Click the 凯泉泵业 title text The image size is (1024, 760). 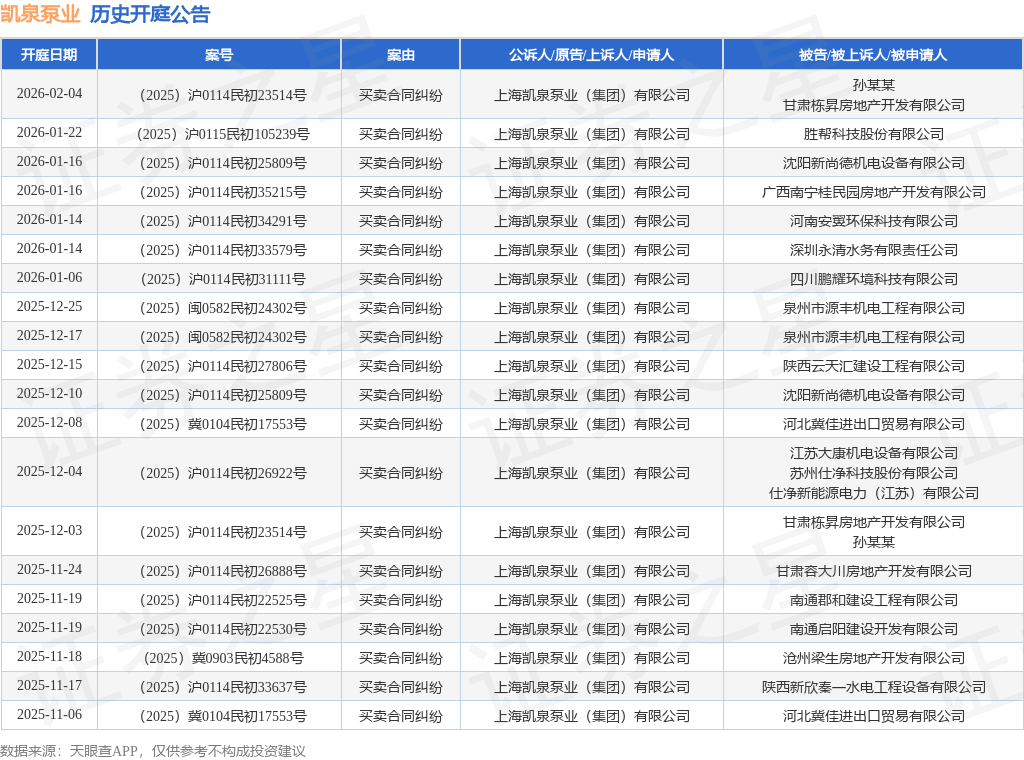pos(40,14)
